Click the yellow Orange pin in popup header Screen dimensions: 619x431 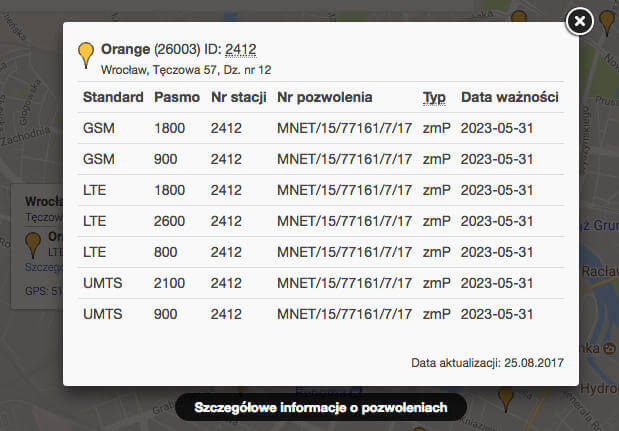[86, 55]
